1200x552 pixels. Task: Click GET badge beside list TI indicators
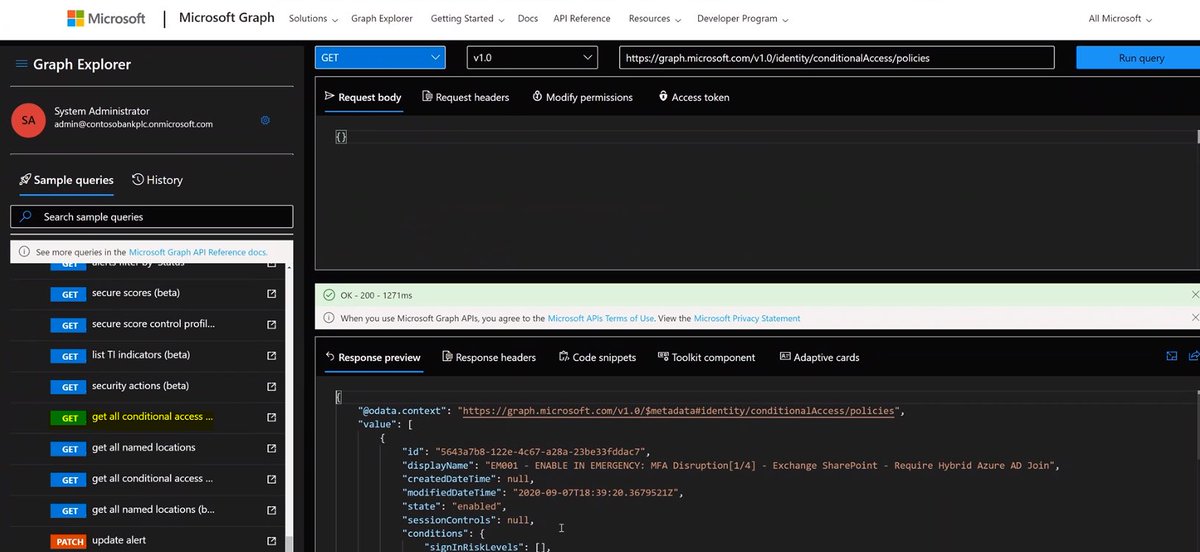coord(69,356)
